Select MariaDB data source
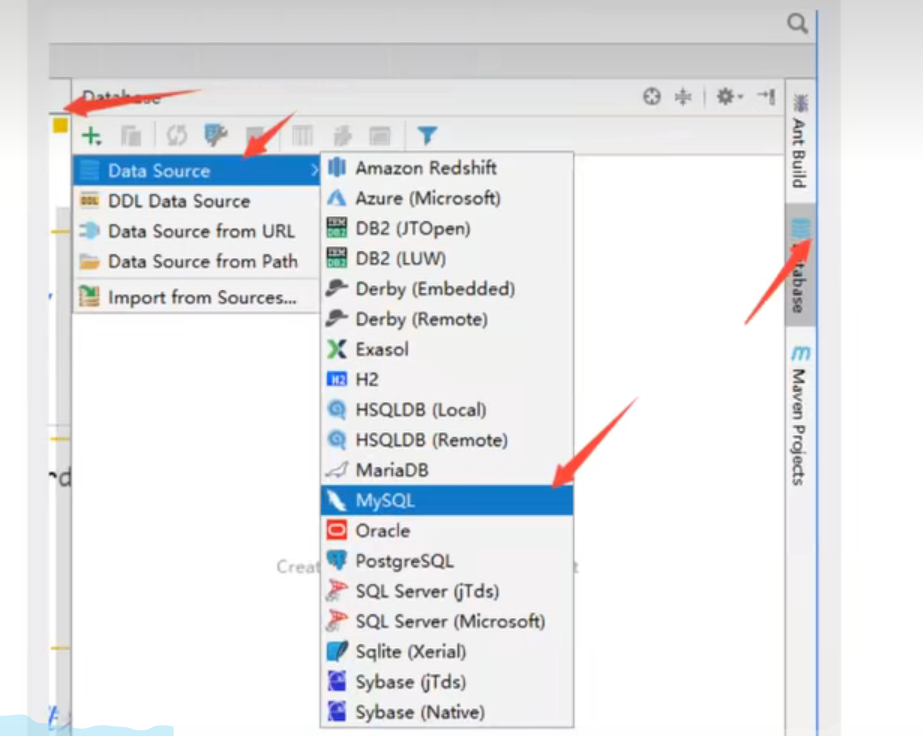923x736 pixels. coord(447,470)
